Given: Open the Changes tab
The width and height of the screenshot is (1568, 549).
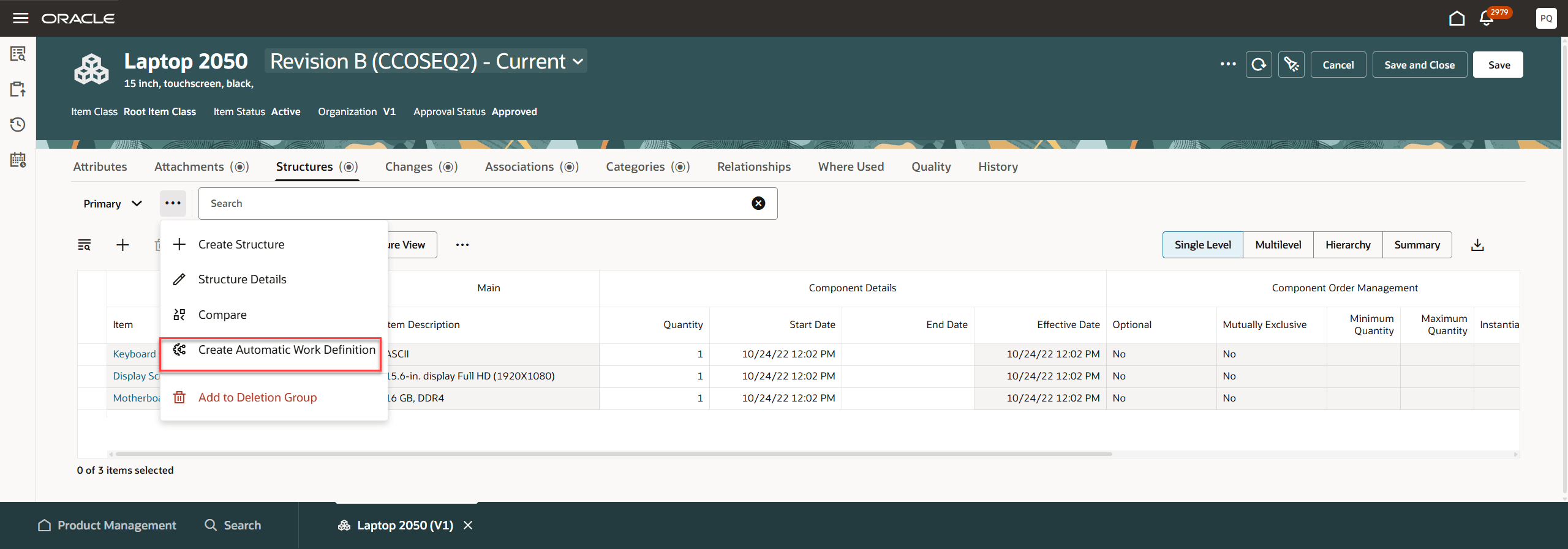Looking at the screenshot, I should 421,166.
